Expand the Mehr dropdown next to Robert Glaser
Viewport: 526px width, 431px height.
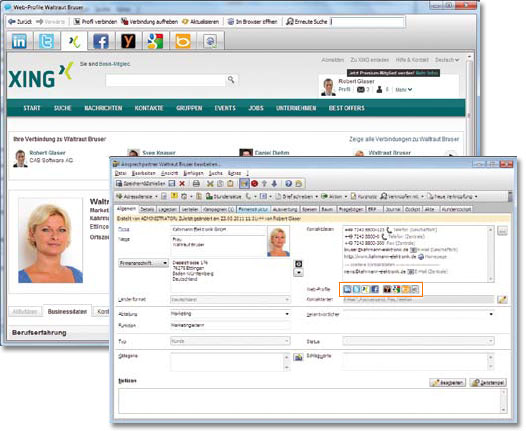[404, 90]
